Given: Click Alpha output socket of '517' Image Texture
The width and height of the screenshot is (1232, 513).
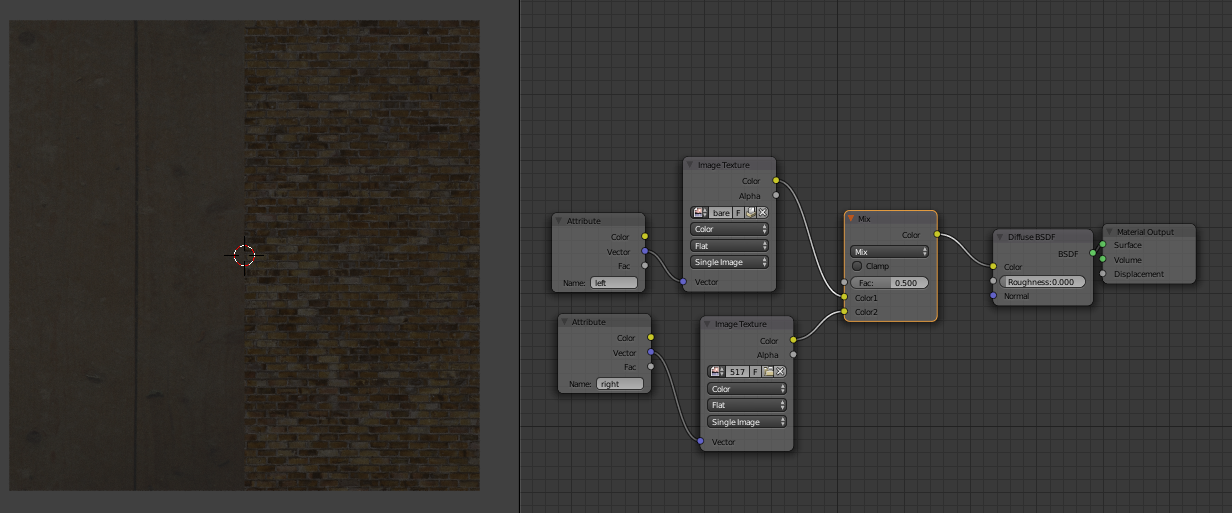Looking at the screenshot, I should click(794, 354).
